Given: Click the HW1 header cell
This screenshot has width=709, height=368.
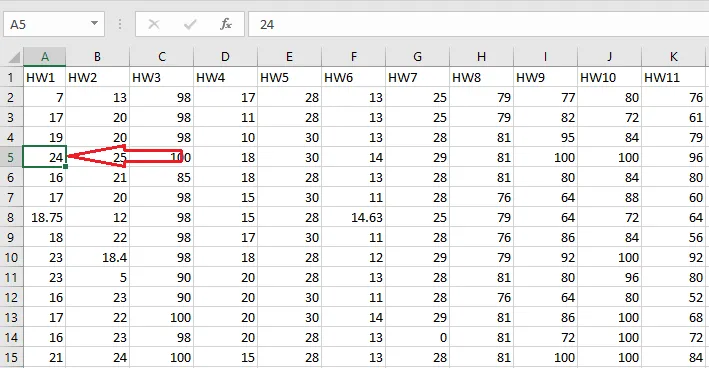Looking at the screenshot, I should coord(45,77).
